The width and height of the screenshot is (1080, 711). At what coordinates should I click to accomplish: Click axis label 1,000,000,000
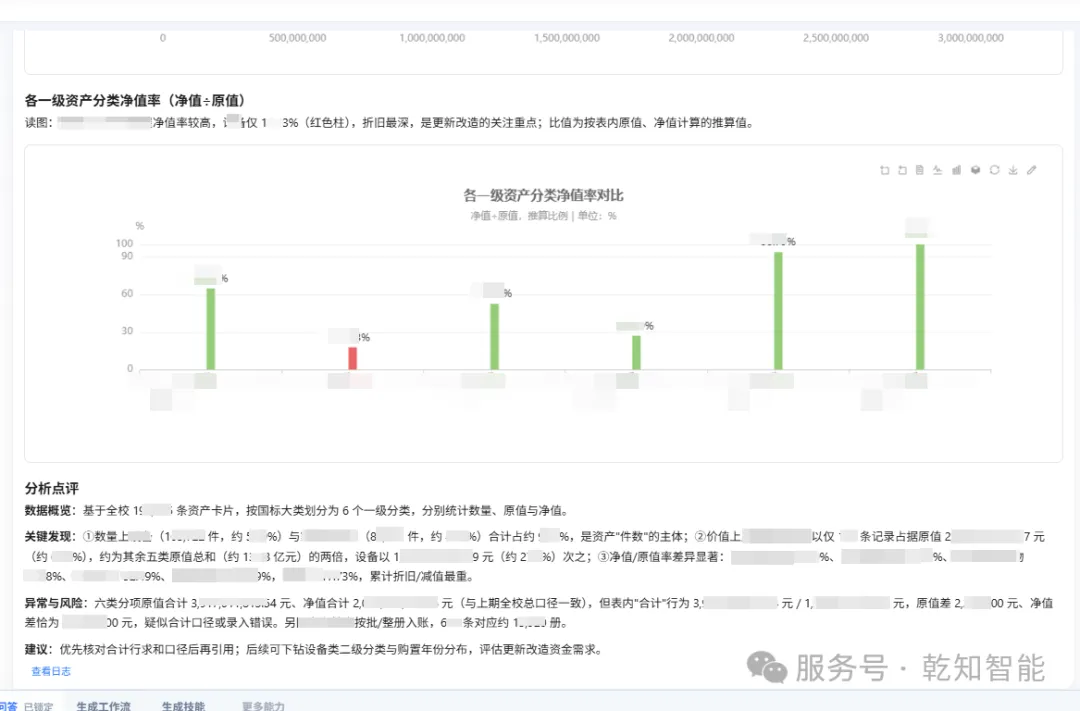(x=432, y=38)
